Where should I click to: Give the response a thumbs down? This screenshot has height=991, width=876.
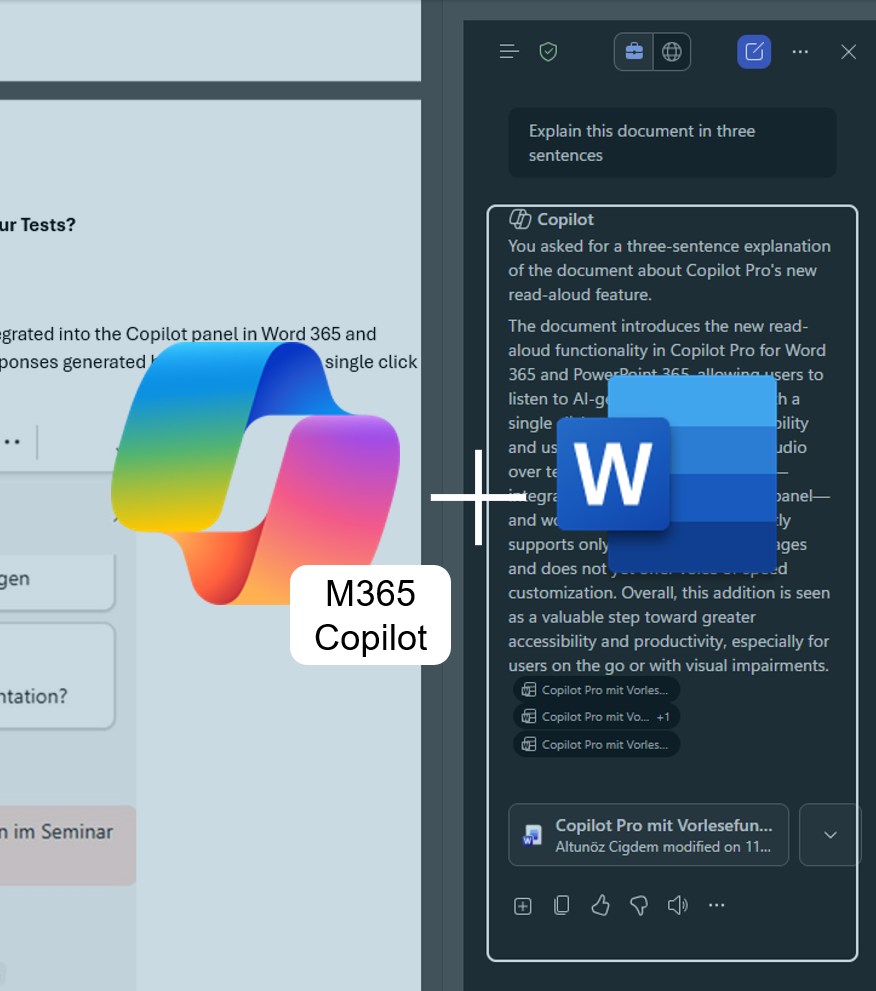[639, 906]
